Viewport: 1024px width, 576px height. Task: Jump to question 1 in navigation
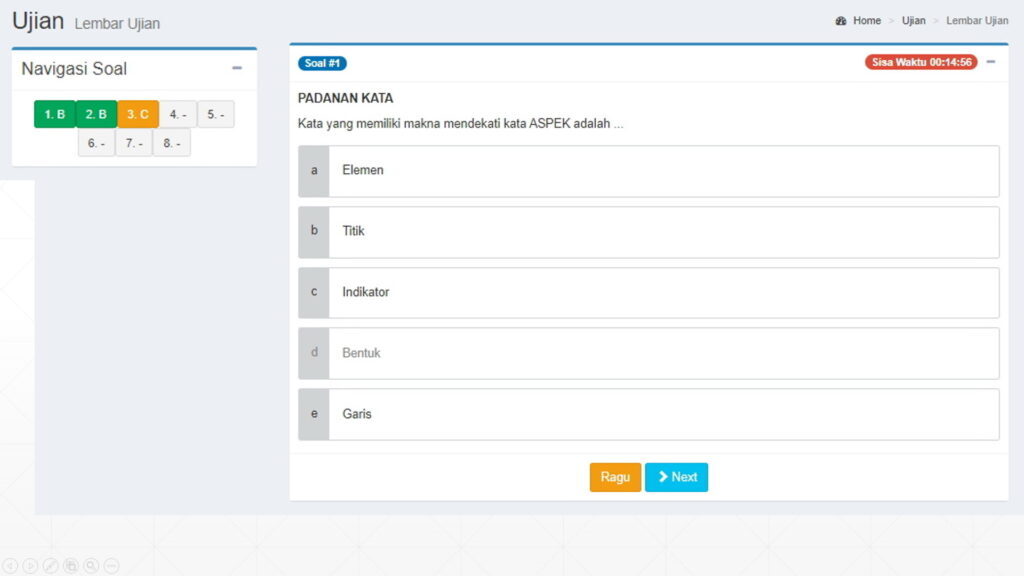pyautogui.click(x=55, y=115)
